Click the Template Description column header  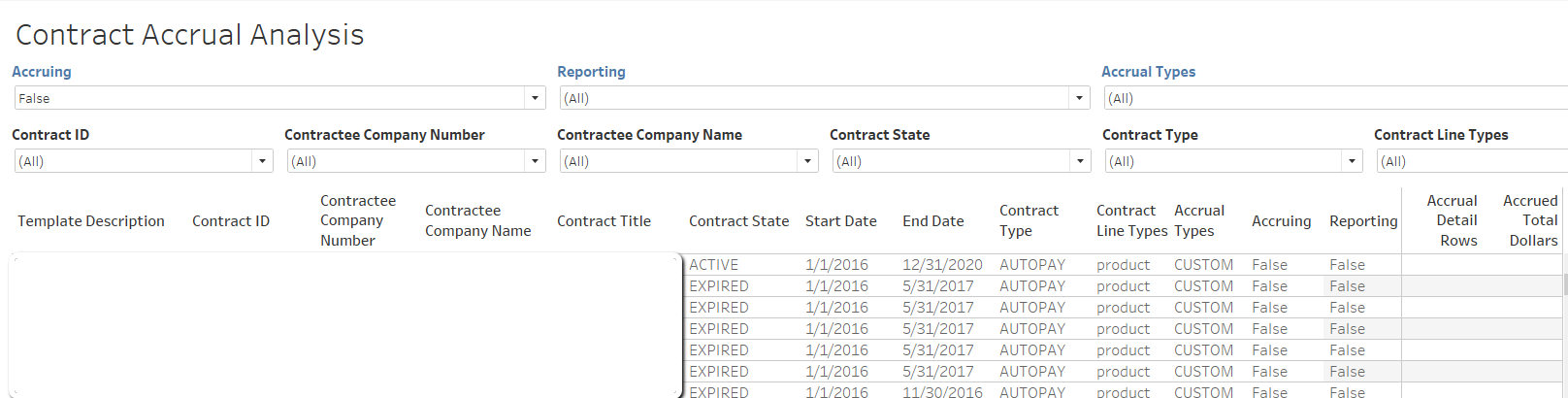coord(91,221)
